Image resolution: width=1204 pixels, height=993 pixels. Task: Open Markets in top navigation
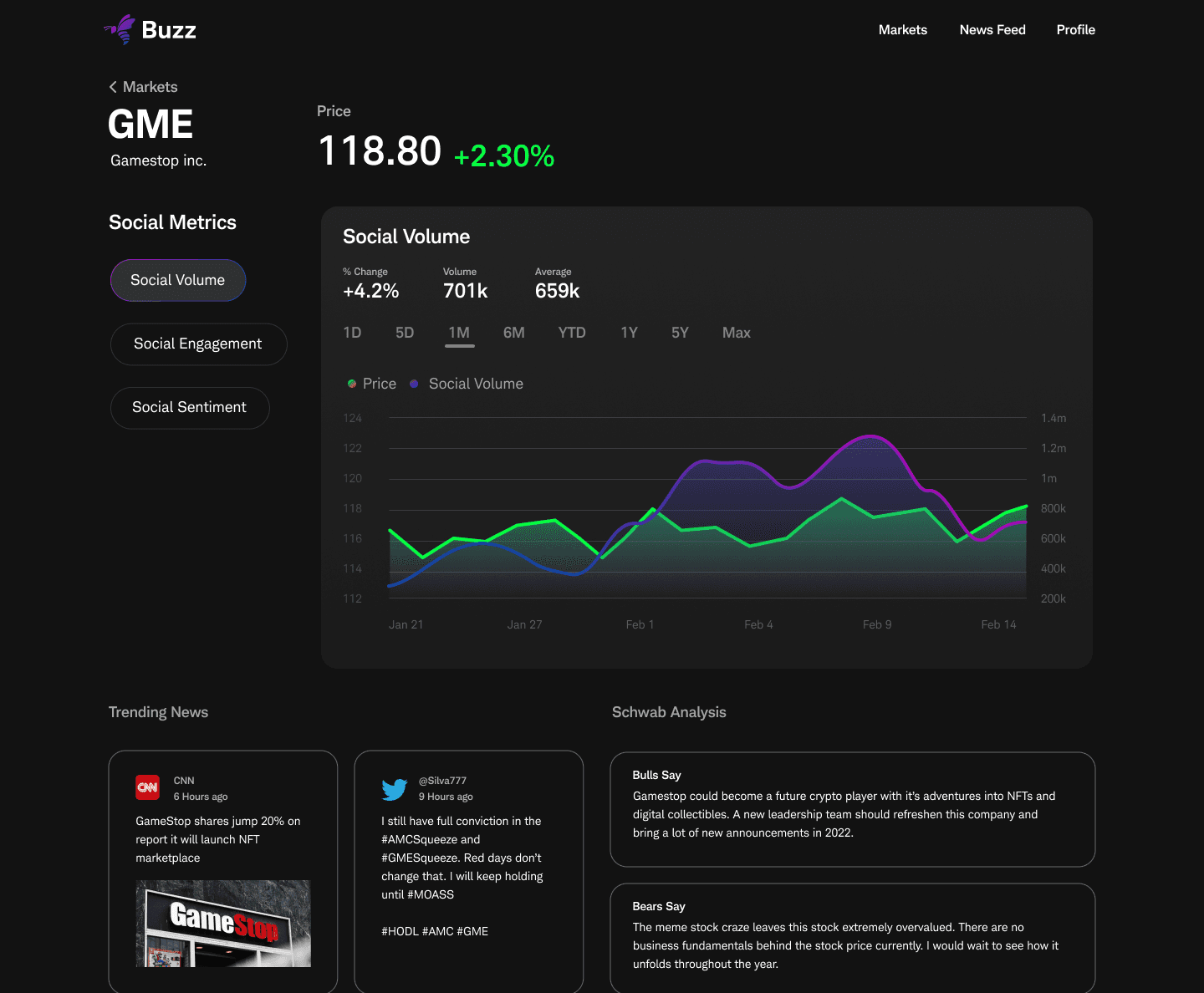tap(903, 30)
